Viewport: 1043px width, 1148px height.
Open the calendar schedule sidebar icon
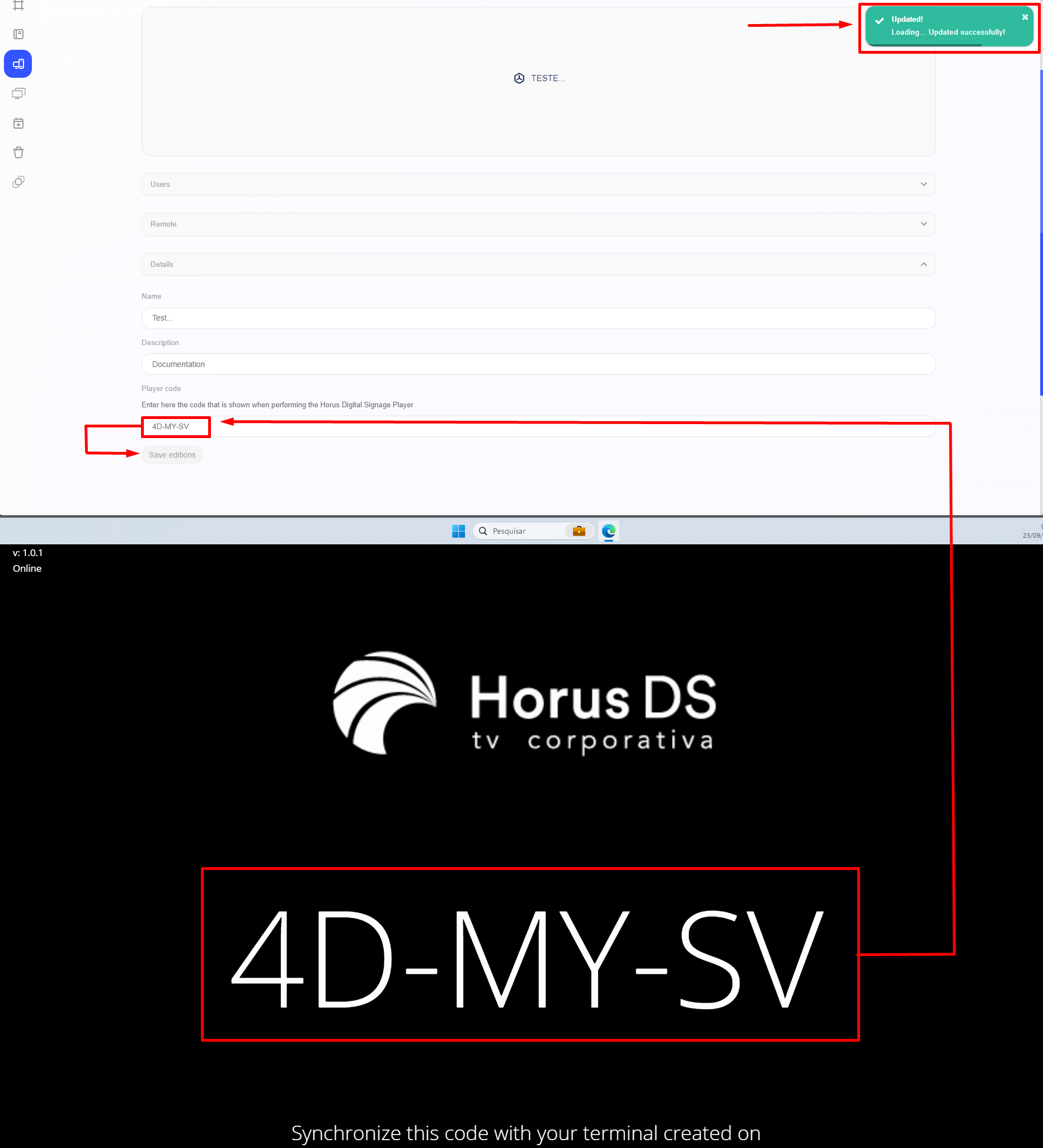pyautogui.click(x=18, y=123)
